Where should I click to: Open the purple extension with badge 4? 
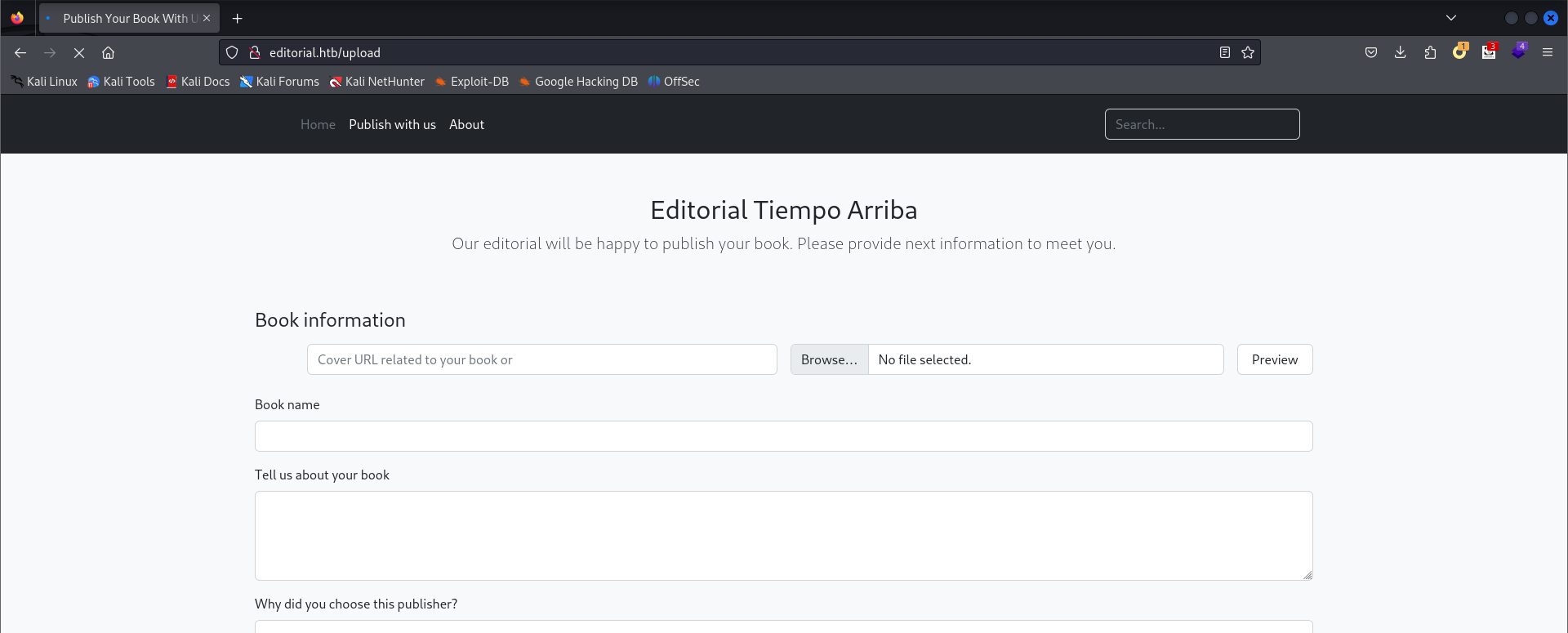1518,51
